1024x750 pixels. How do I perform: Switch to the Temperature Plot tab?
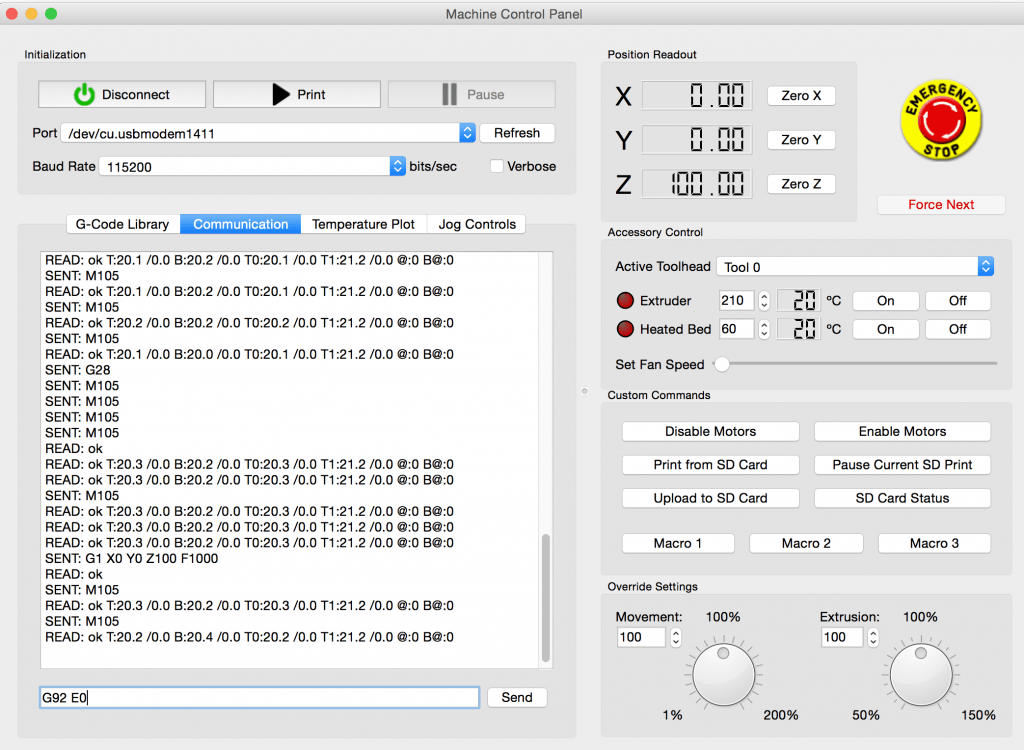pos(364,224)
